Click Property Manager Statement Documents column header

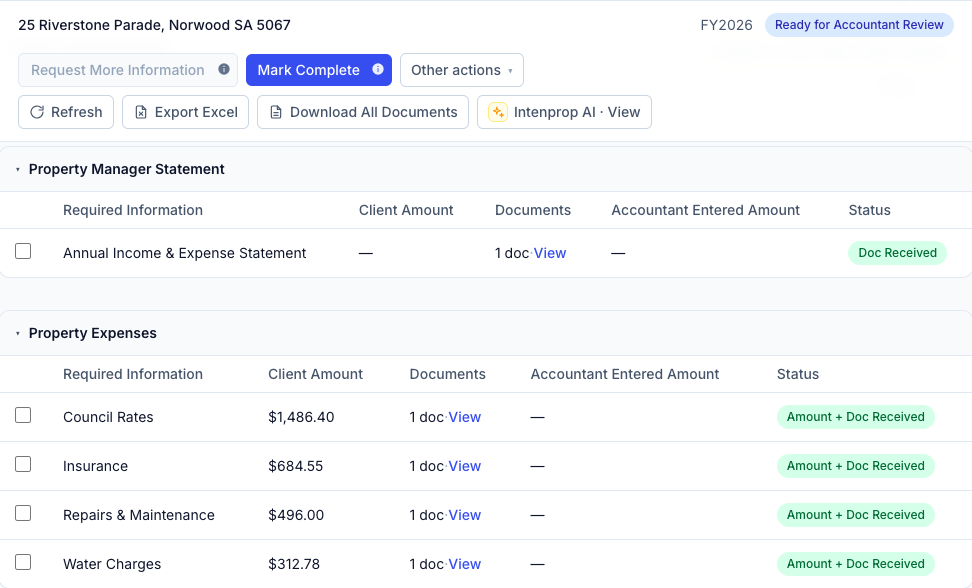[533, 210]
